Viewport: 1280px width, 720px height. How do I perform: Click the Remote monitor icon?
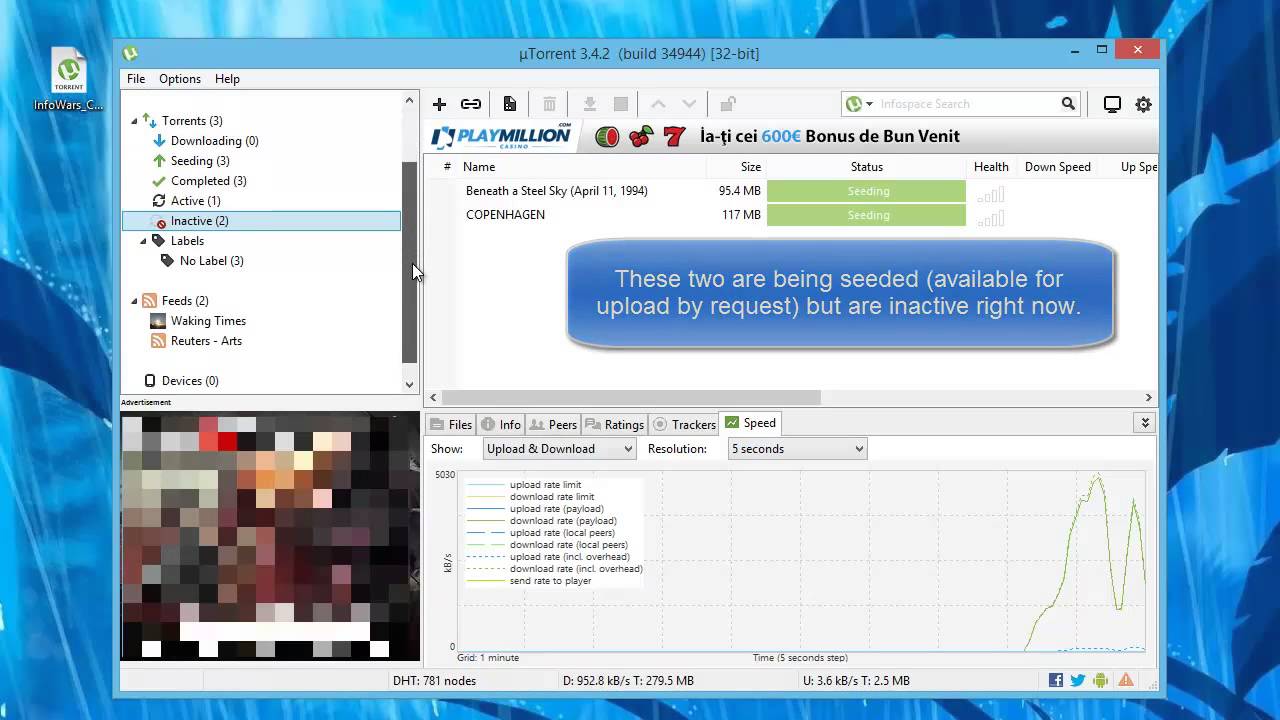pyautogui.click(x=1112, y=104)
